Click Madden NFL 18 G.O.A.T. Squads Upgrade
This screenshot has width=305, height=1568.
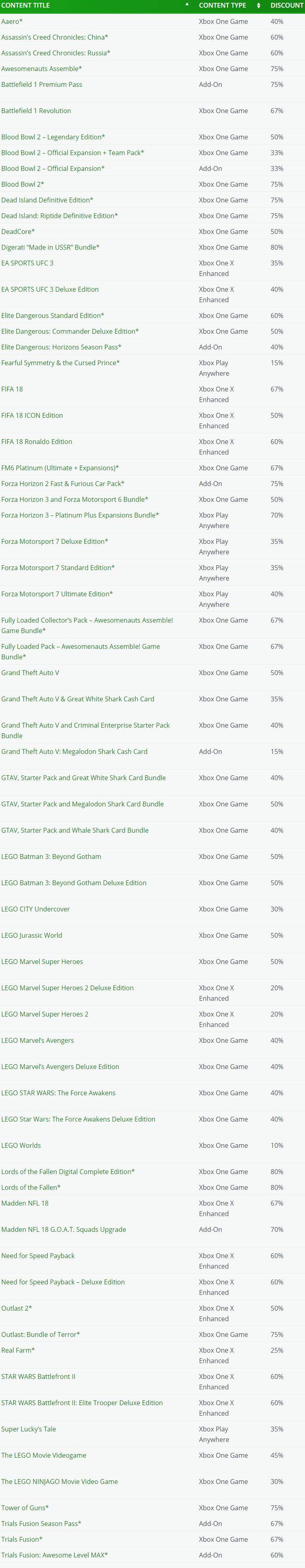coord(64,1229)
